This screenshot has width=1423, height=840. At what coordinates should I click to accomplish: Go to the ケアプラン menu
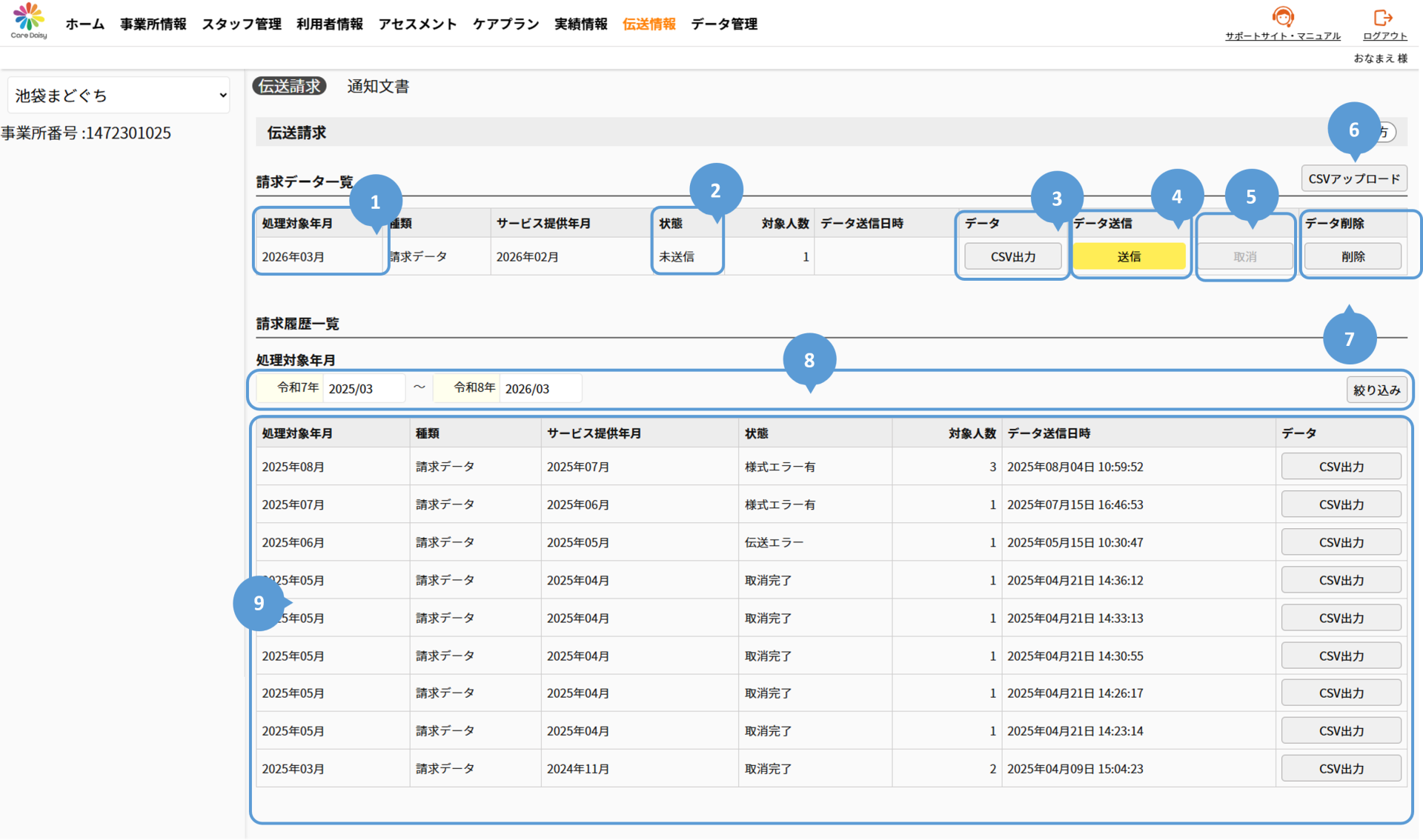pos(505,24)
